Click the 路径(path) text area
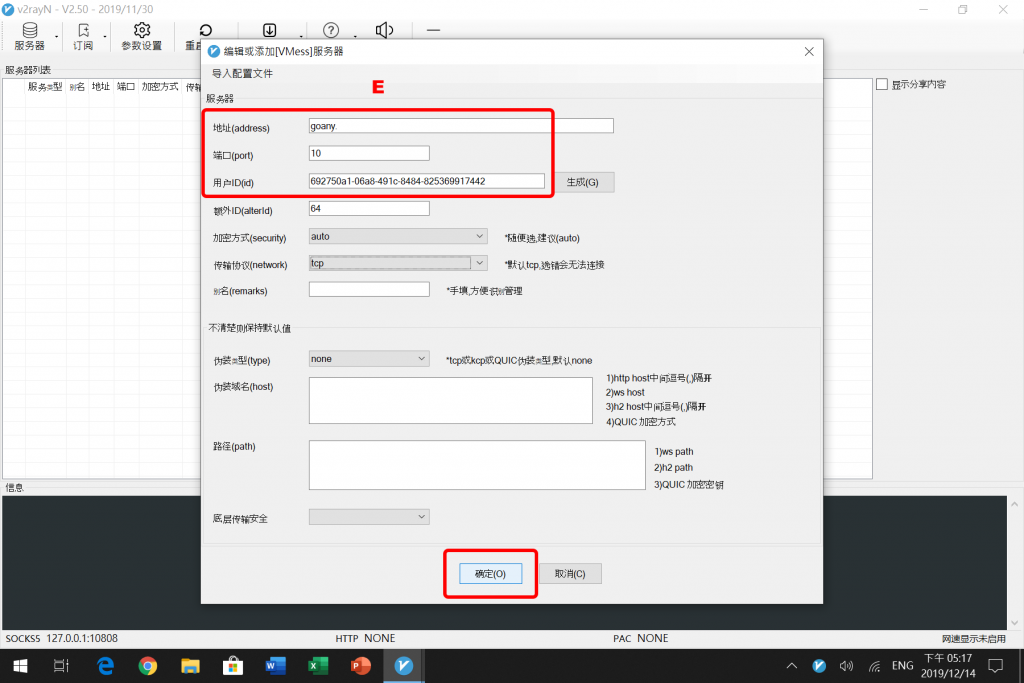 [x=477, y=465]
